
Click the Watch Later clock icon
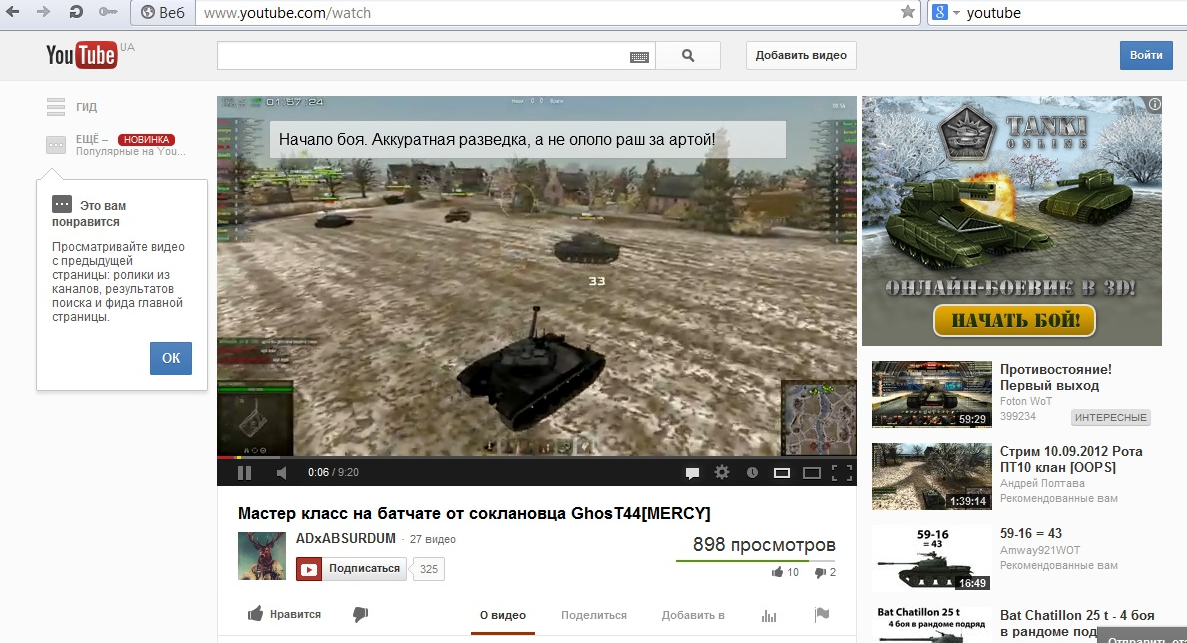click(x=752, y=473)
